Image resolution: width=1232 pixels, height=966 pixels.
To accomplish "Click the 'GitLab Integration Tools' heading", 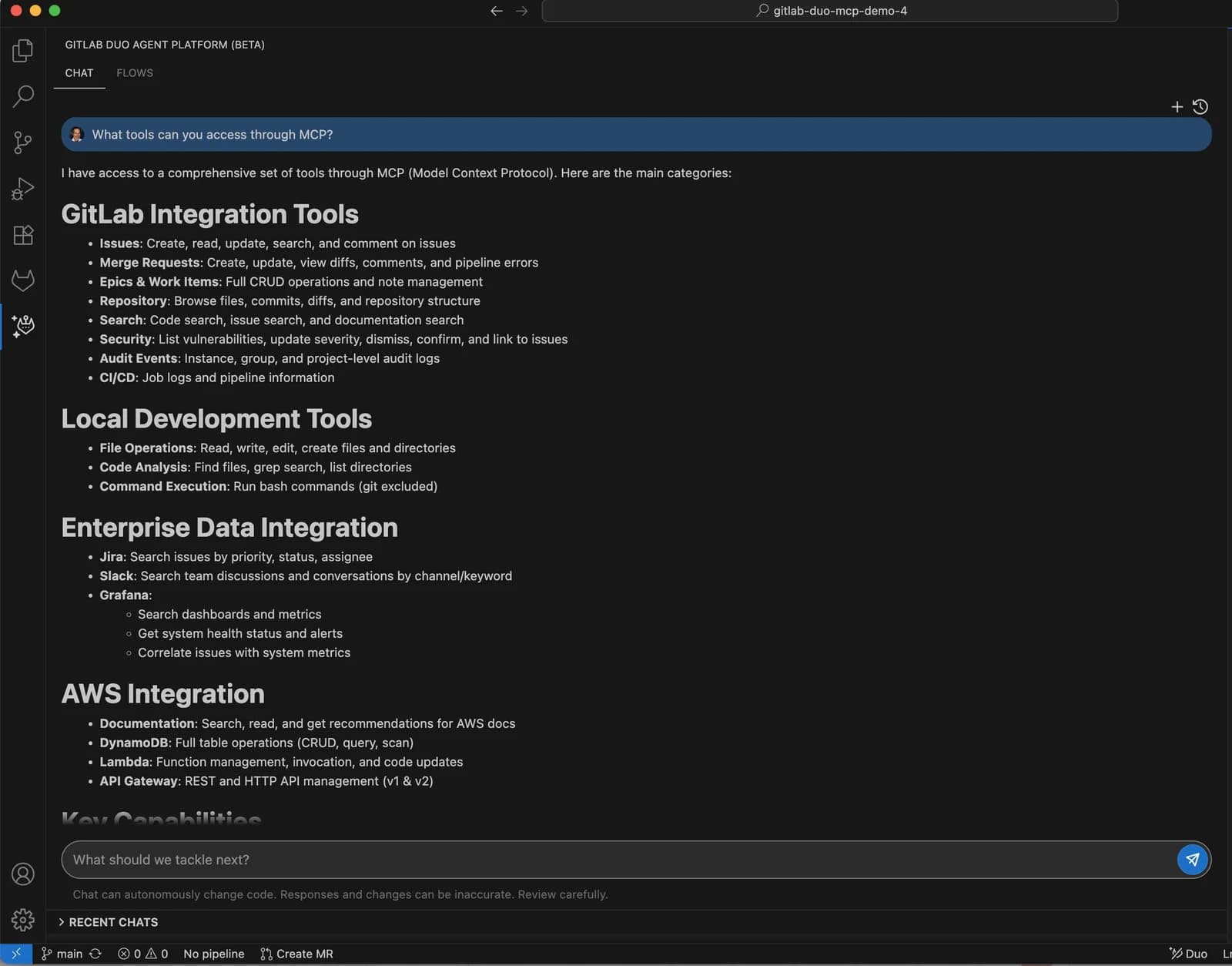I will (210, 214).
